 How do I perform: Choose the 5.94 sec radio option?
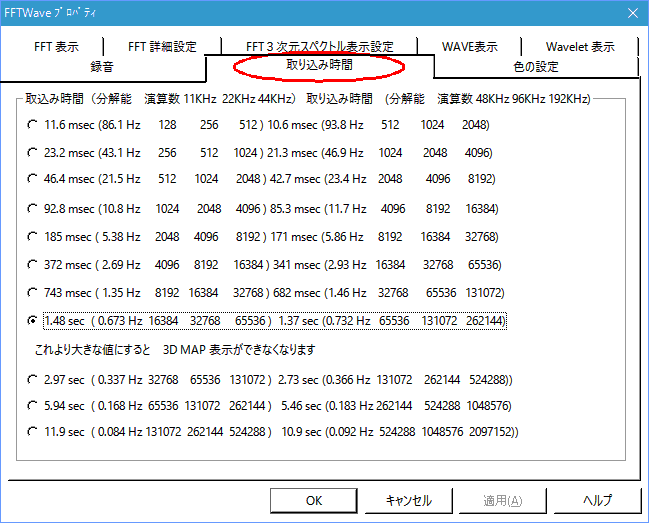33,407
